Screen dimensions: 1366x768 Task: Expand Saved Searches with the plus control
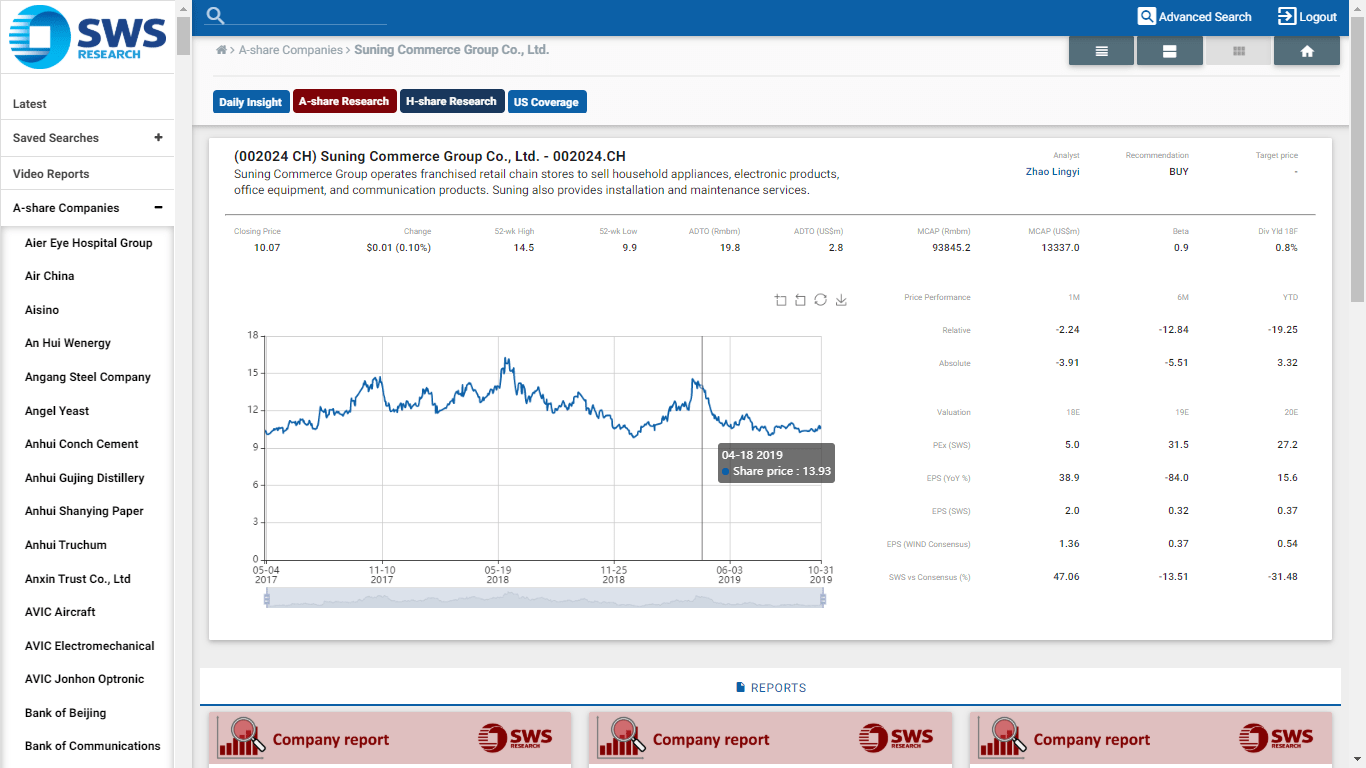click(x=157, y=138)
